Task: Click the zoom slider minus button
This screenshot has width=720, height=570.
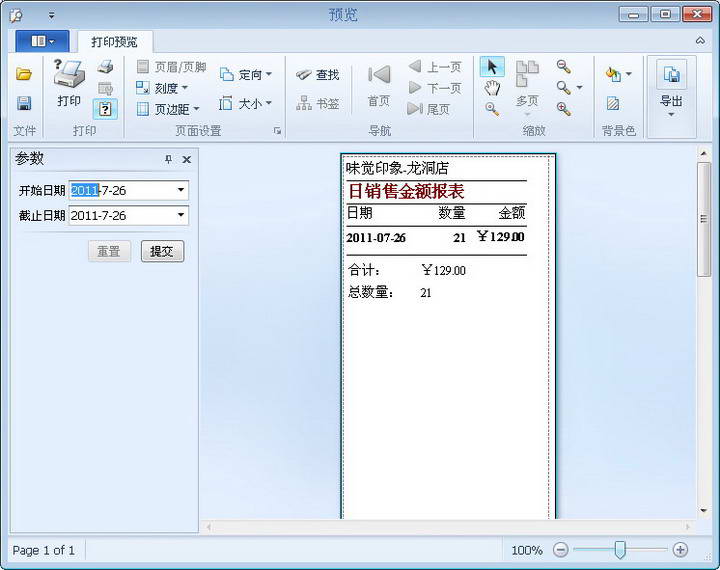Action: 560,550
